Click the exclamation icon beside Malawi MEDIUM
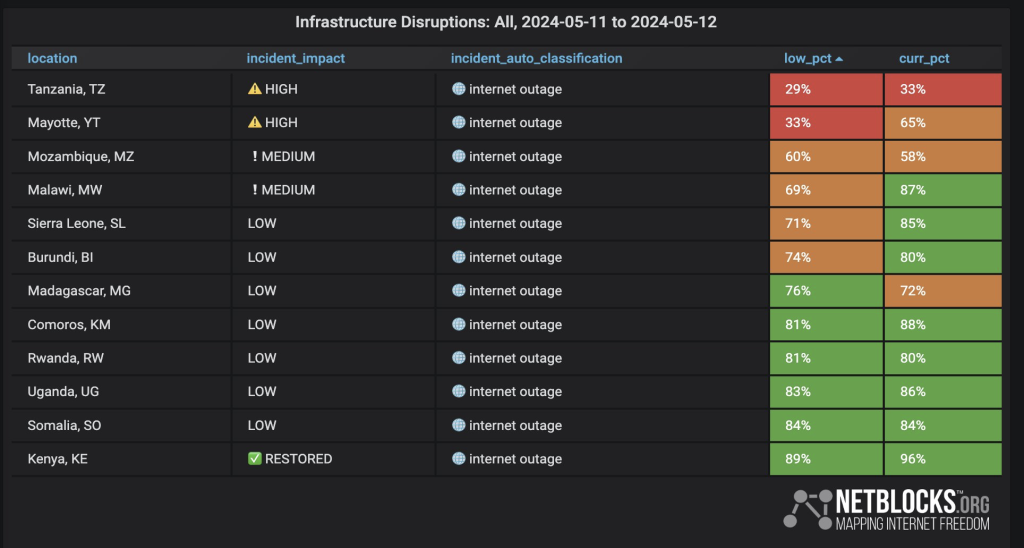1024x548 pixels. (255, 190)
